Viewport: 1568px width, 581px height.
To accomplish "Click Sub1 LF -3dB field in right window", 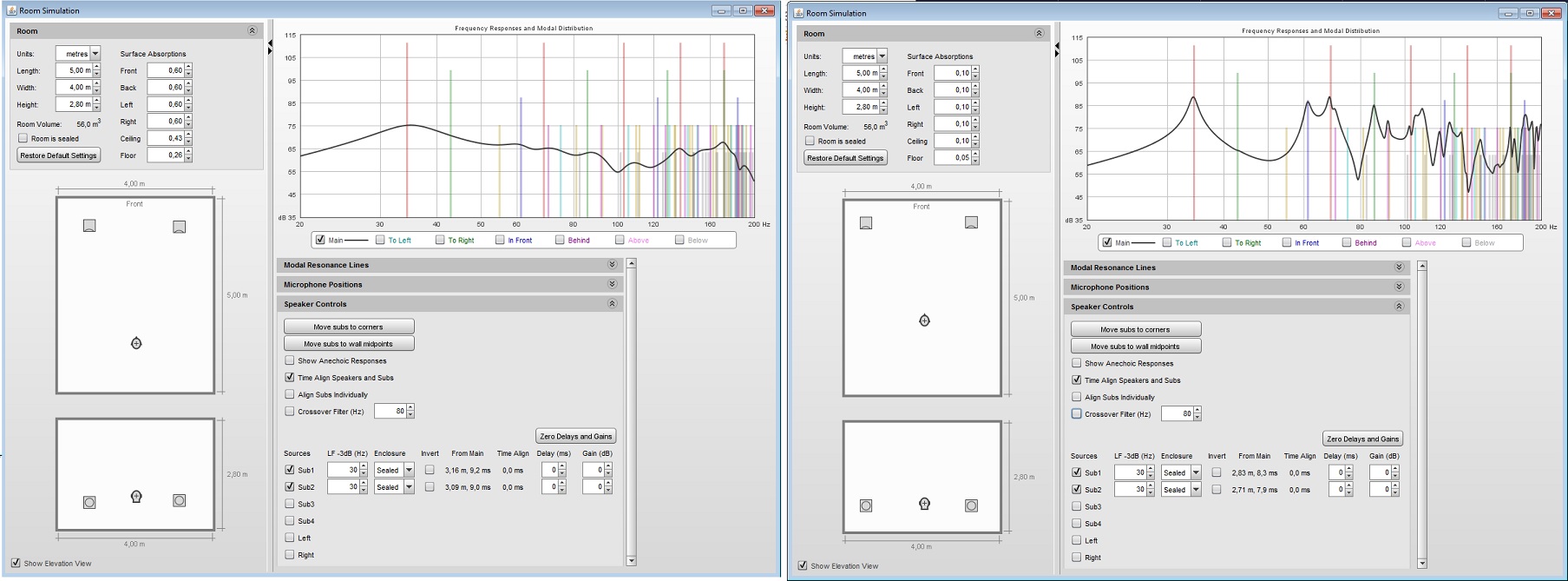I will coord(1130,472).
